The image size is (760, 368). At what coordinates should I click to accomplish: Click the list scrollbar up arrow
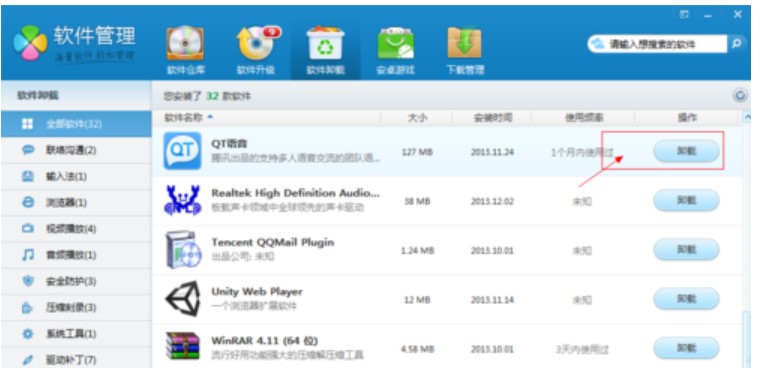[746, 117]
